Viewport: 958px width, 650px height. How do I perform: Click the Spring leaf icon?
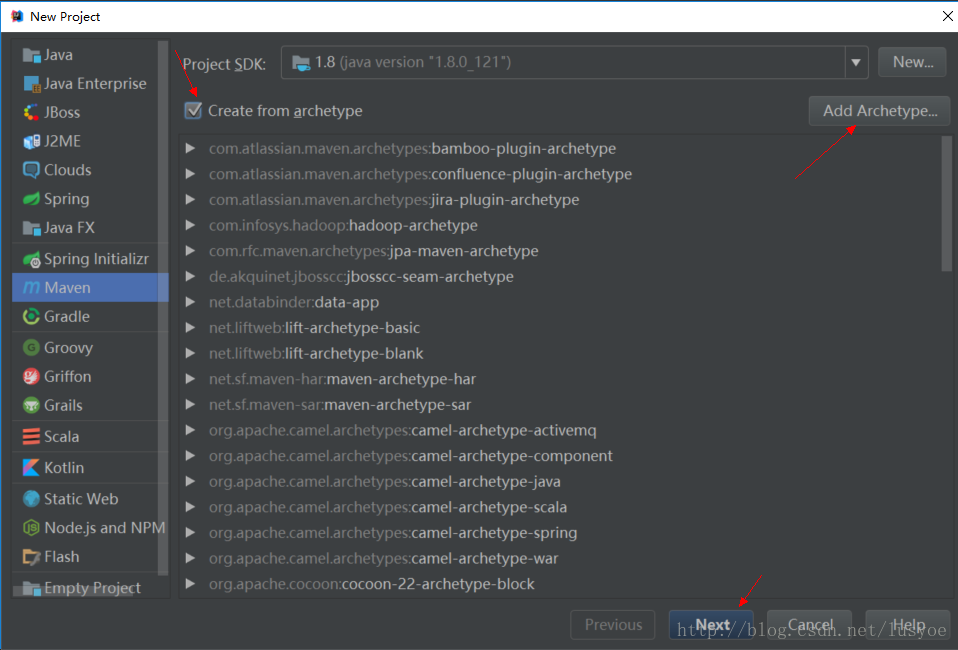31,199
